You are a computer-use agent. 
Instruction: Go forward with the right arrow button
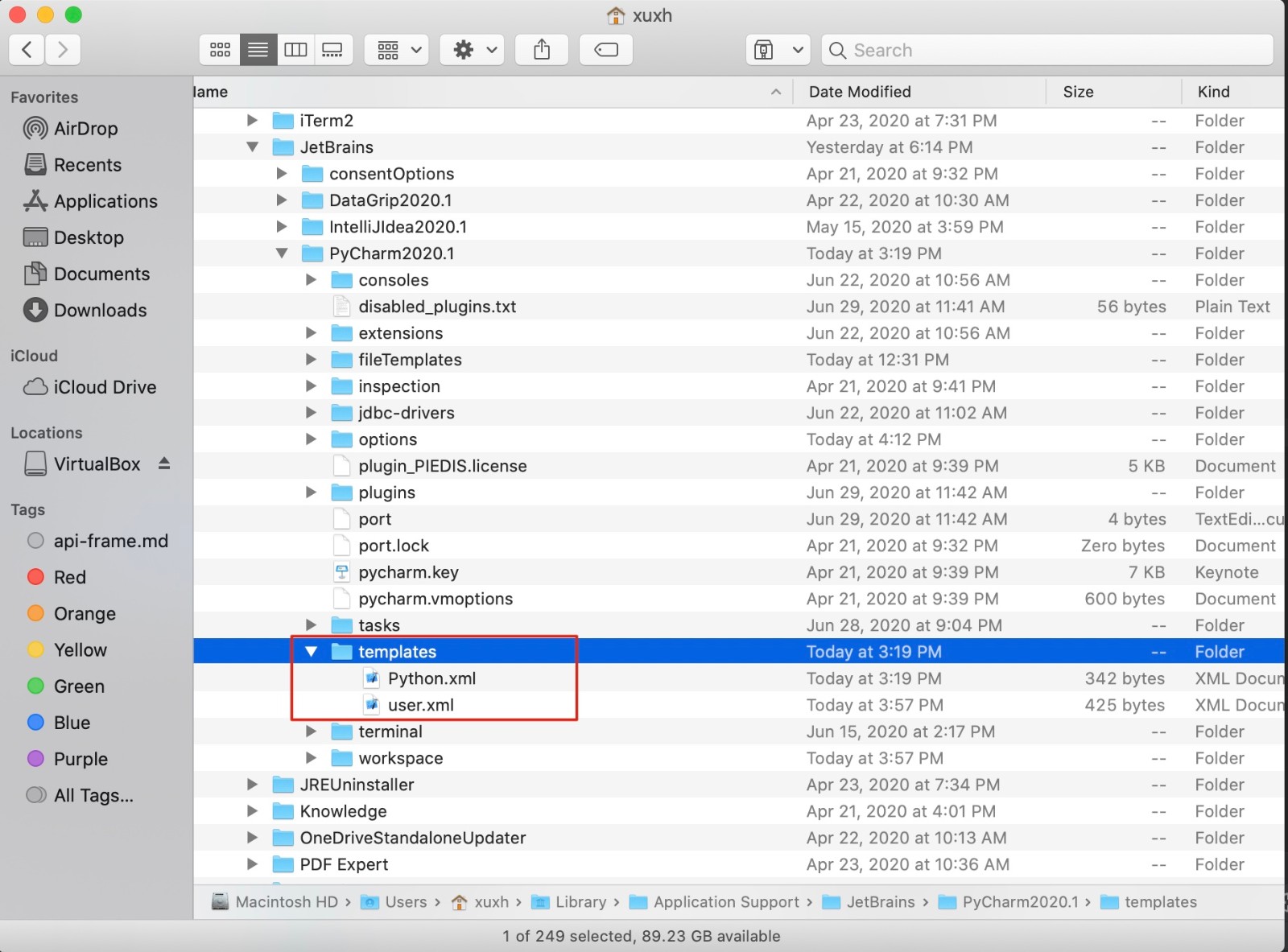point(63,50)
